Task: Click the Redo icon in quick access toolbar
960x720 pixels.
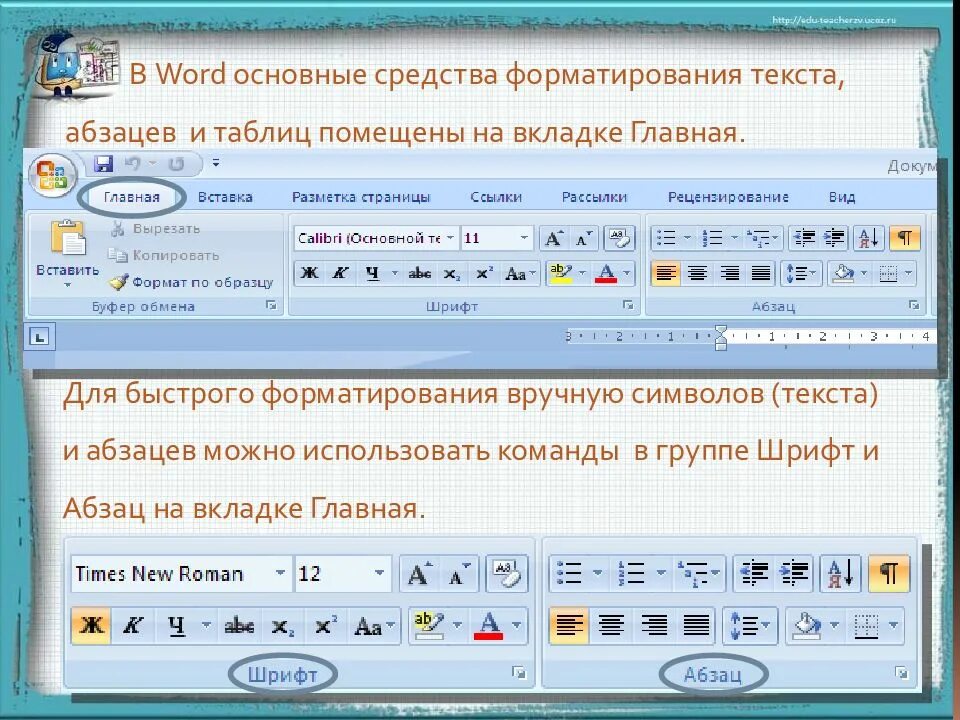Action: [x=176, y=163]
